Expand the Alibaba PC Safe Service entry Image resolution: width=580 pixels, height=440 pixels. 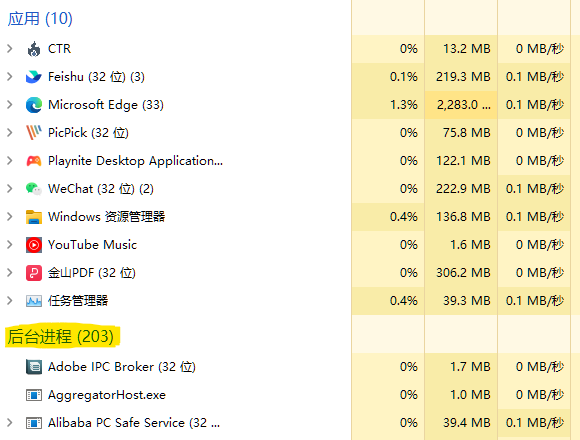(10, 423)
